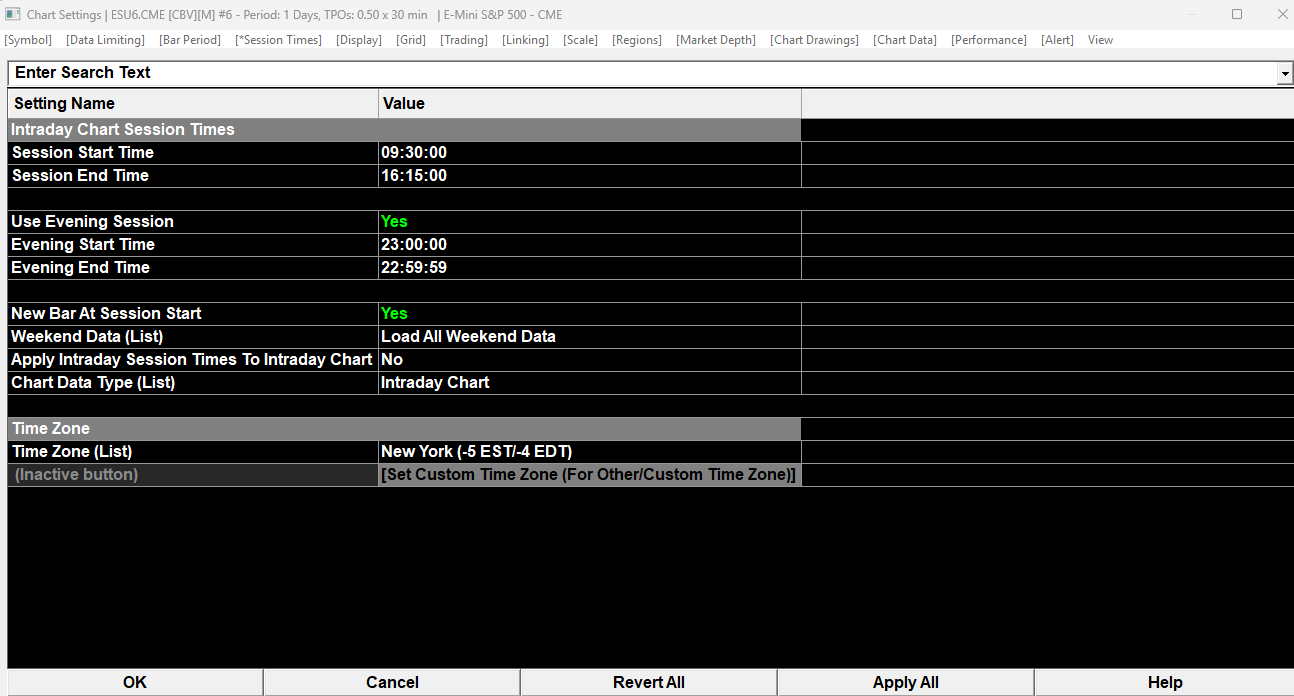Toggle New Bar At Session Start value
The width and height of the screenshot is (1294, 696).
(x=590, y=314)
